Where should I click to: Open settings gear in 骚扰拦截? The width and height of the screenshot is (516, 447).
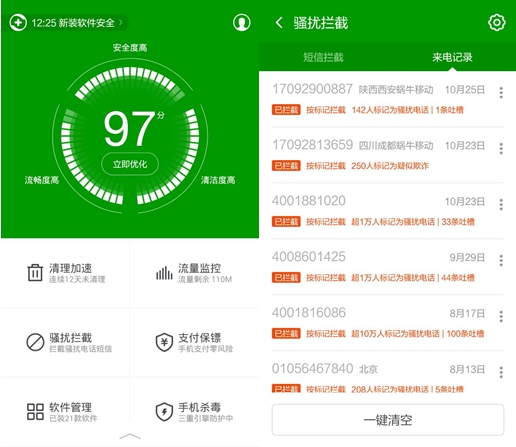pyautogui.click(x=497, y=23)
